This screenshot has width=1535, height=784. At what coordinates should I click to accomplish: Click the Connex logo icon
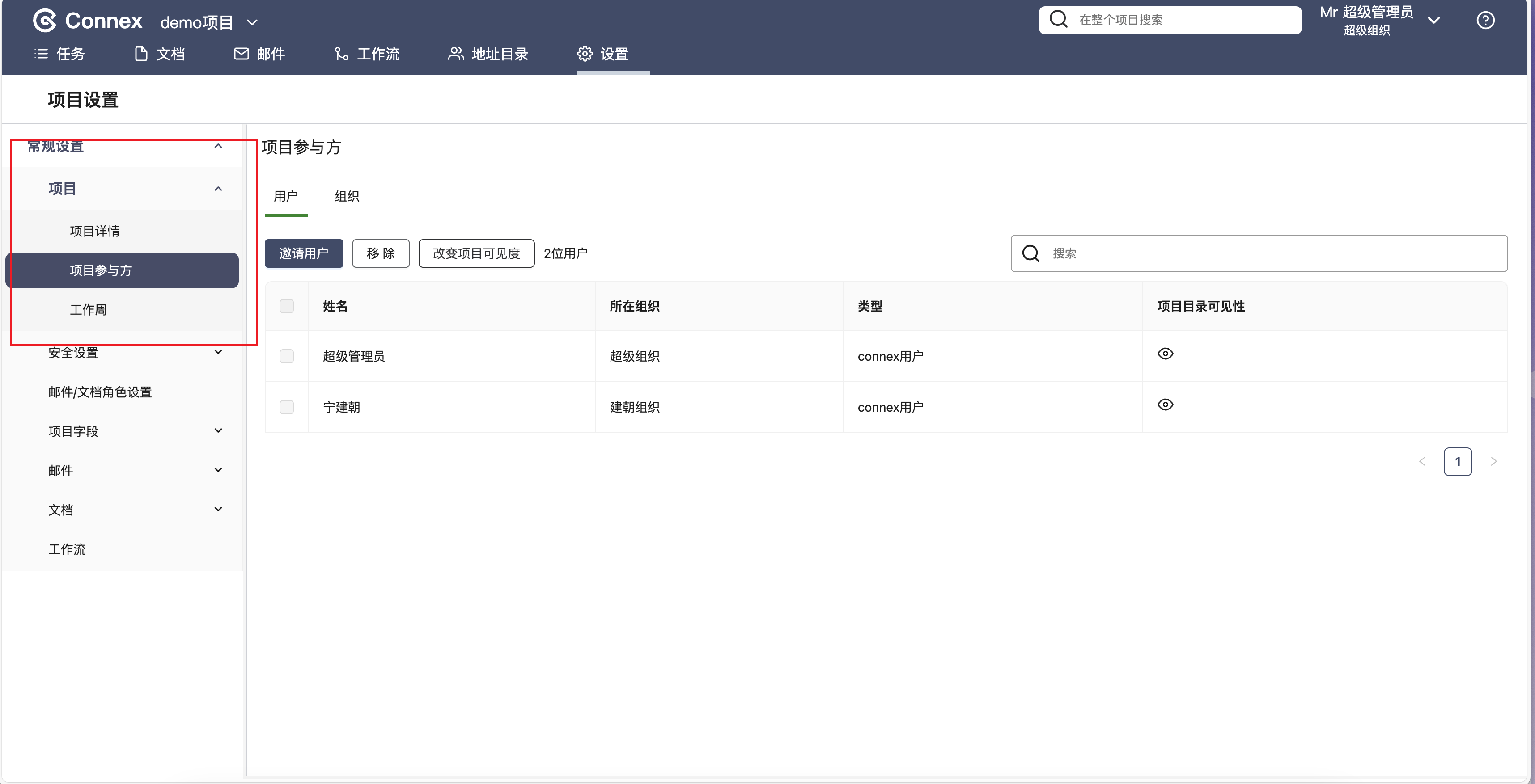(x=45, y=21)
